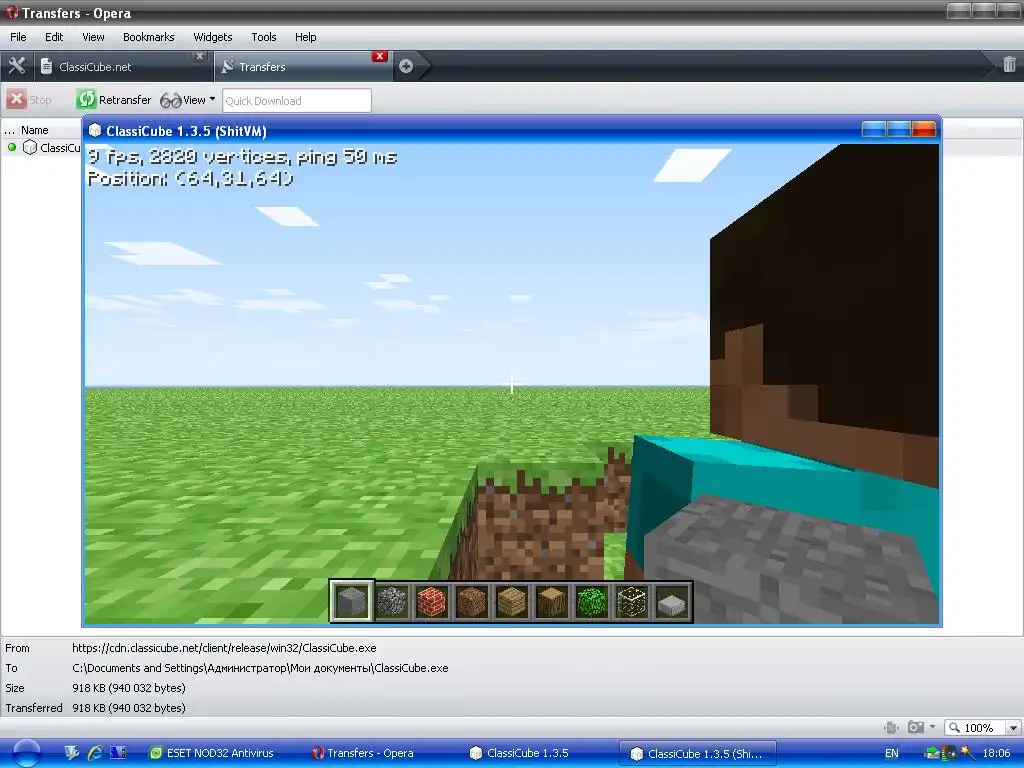Click the Transferred value 918 KB
This screenshot has height=768, width=1024.
coord(129,708)
